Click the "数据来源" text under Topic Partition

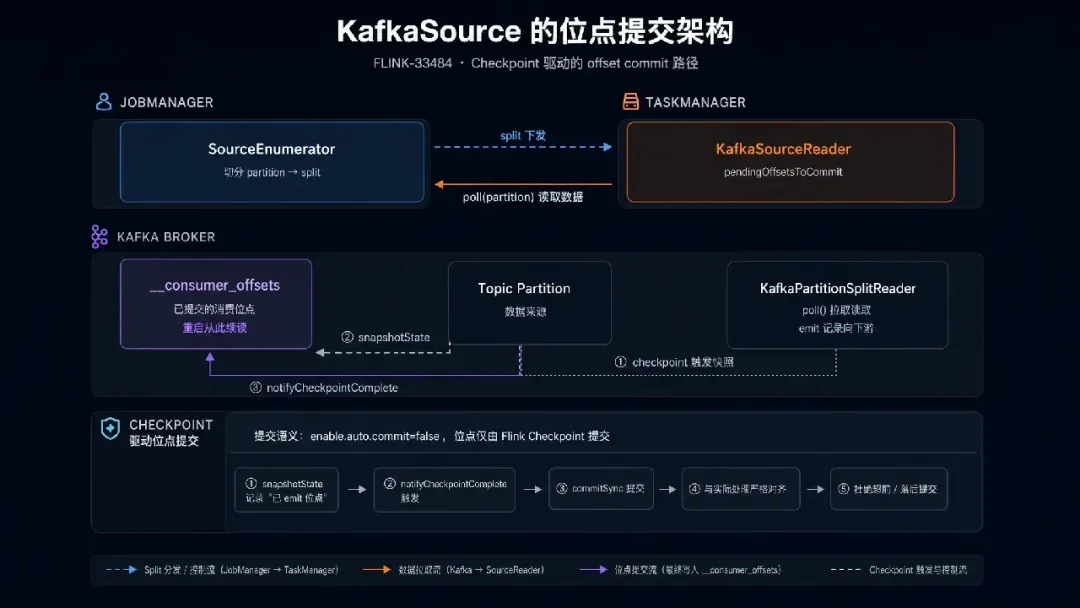[x=525, y=312]
